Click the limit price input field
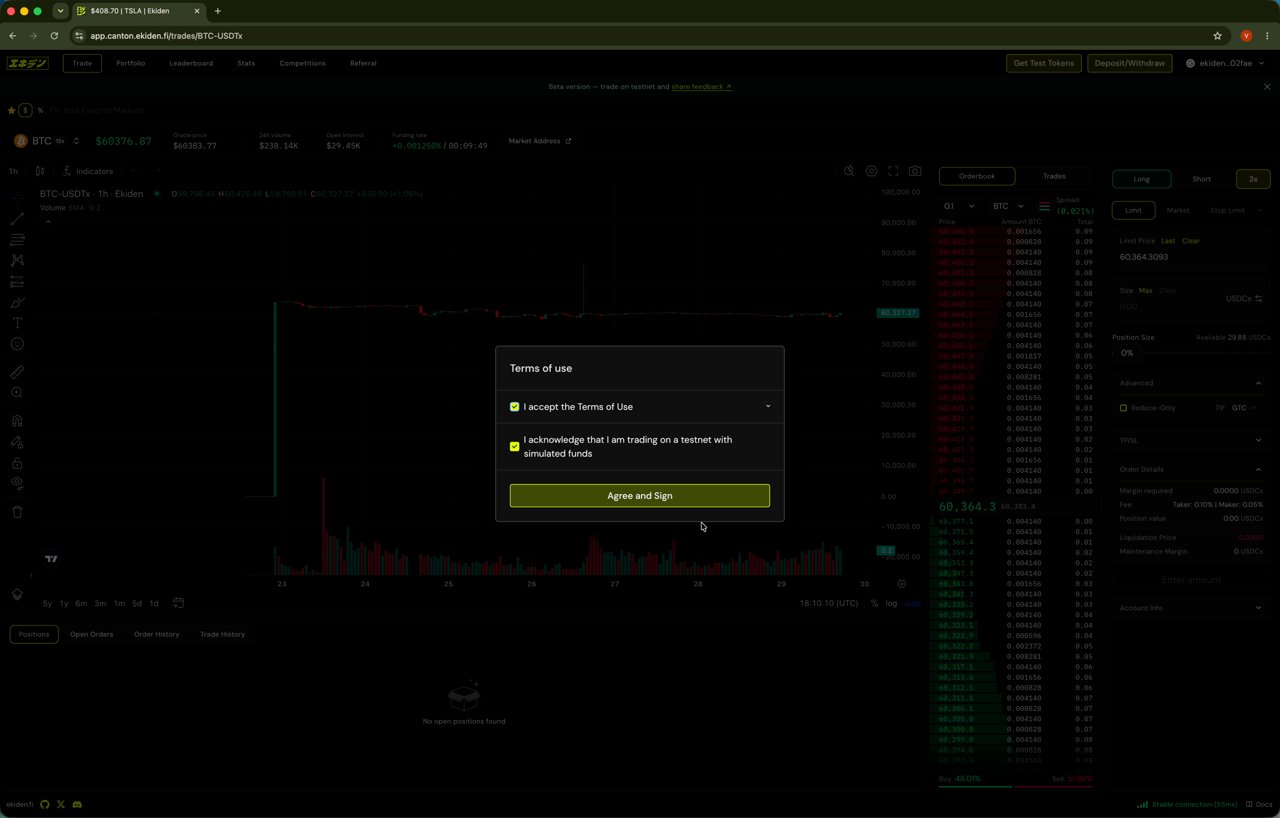 [1191, 257]
